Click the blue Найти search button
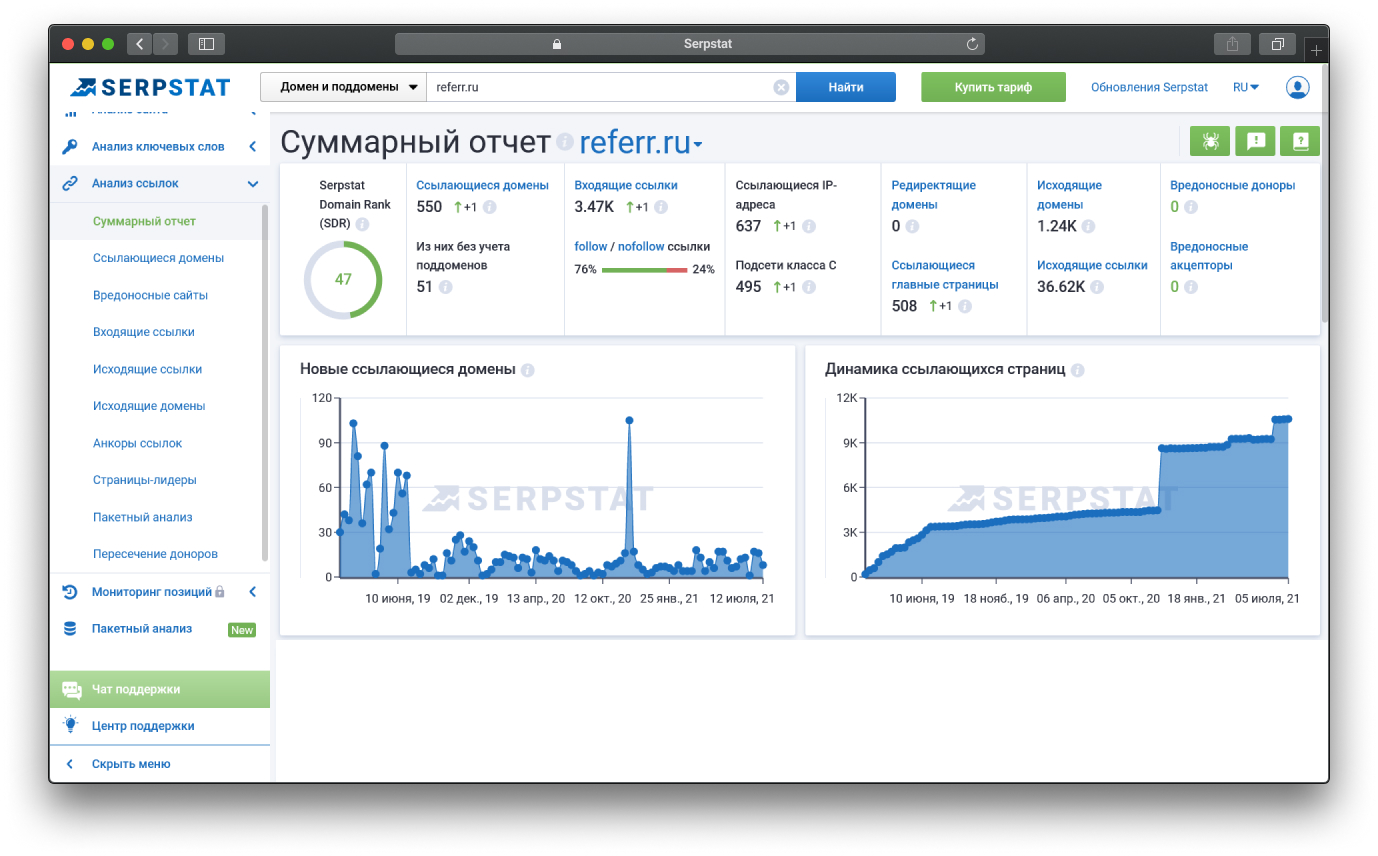This screenshot has height=856, width=1378. pos(846,87)
